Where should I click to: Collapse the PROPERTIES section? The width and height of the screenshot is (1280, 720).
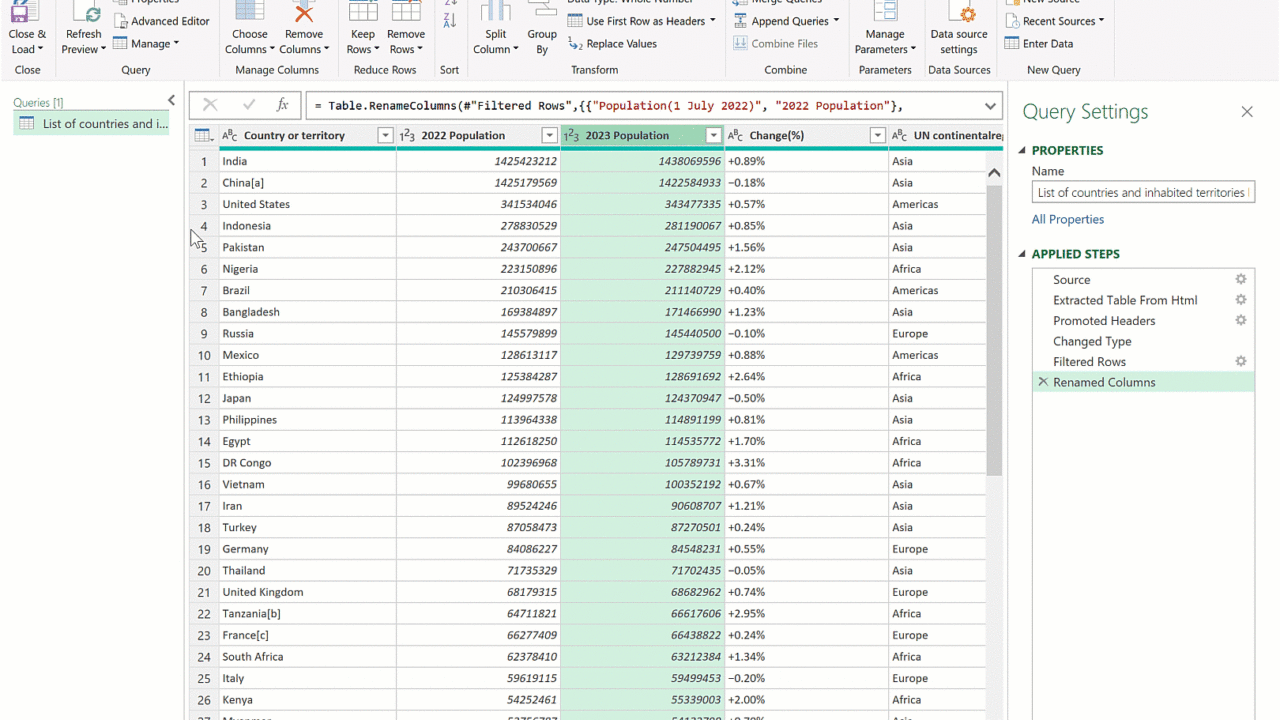click(x=1023, y=151)
